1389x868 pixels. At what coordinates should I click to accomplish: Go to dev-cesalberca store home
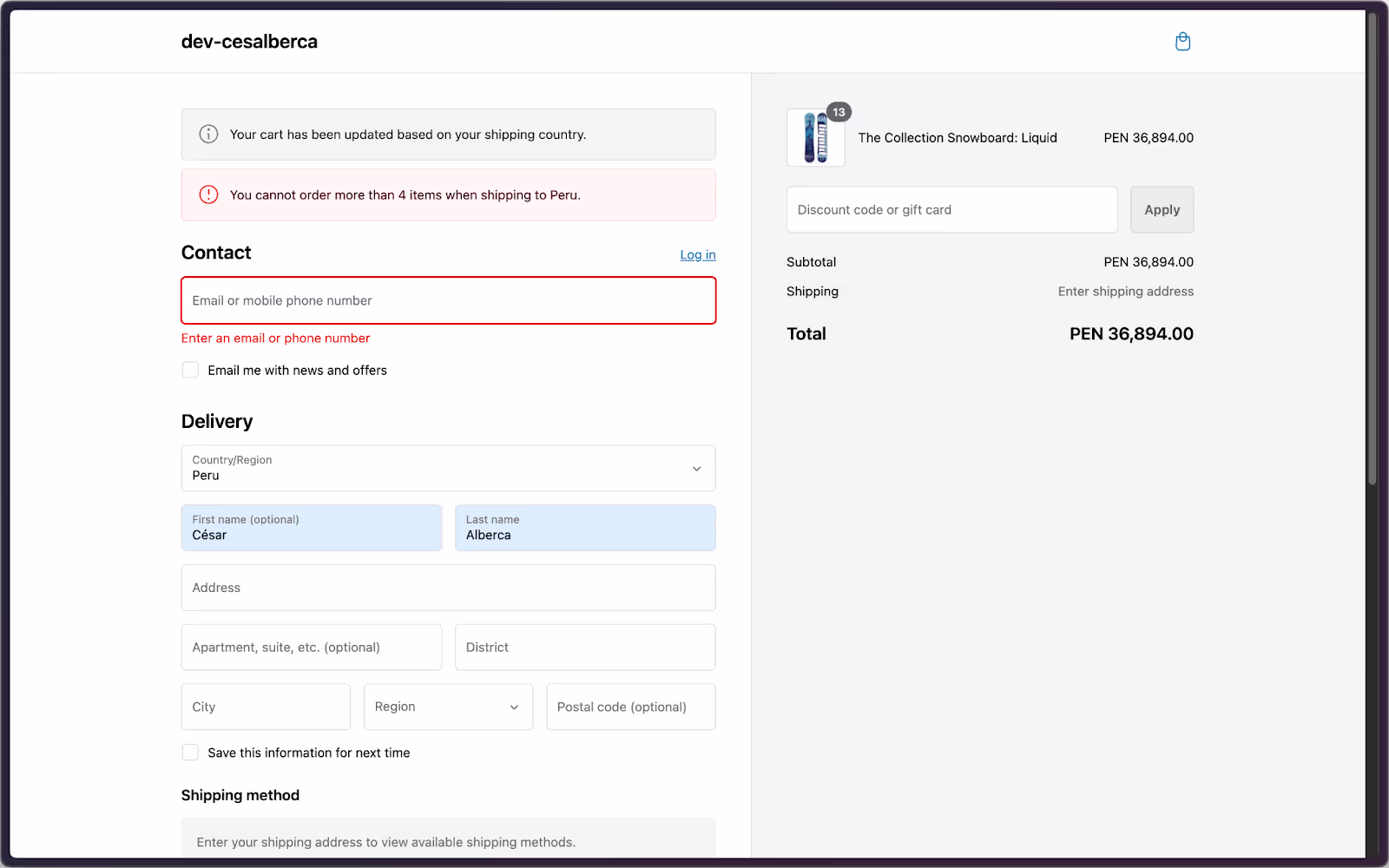coord(249,42)
